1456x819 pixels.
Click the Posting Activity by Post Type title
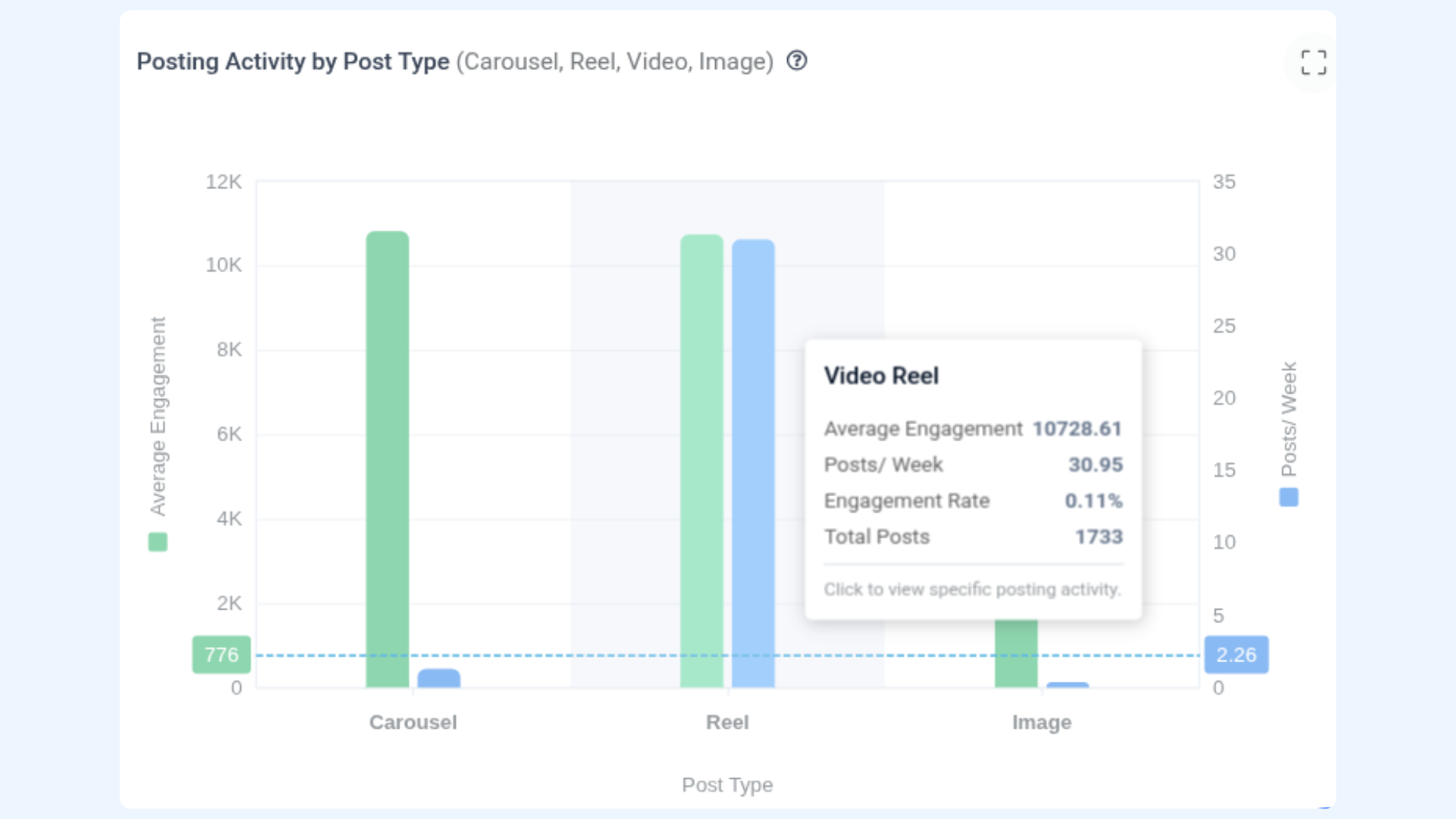pyautogui.click(x=293, y=61)
